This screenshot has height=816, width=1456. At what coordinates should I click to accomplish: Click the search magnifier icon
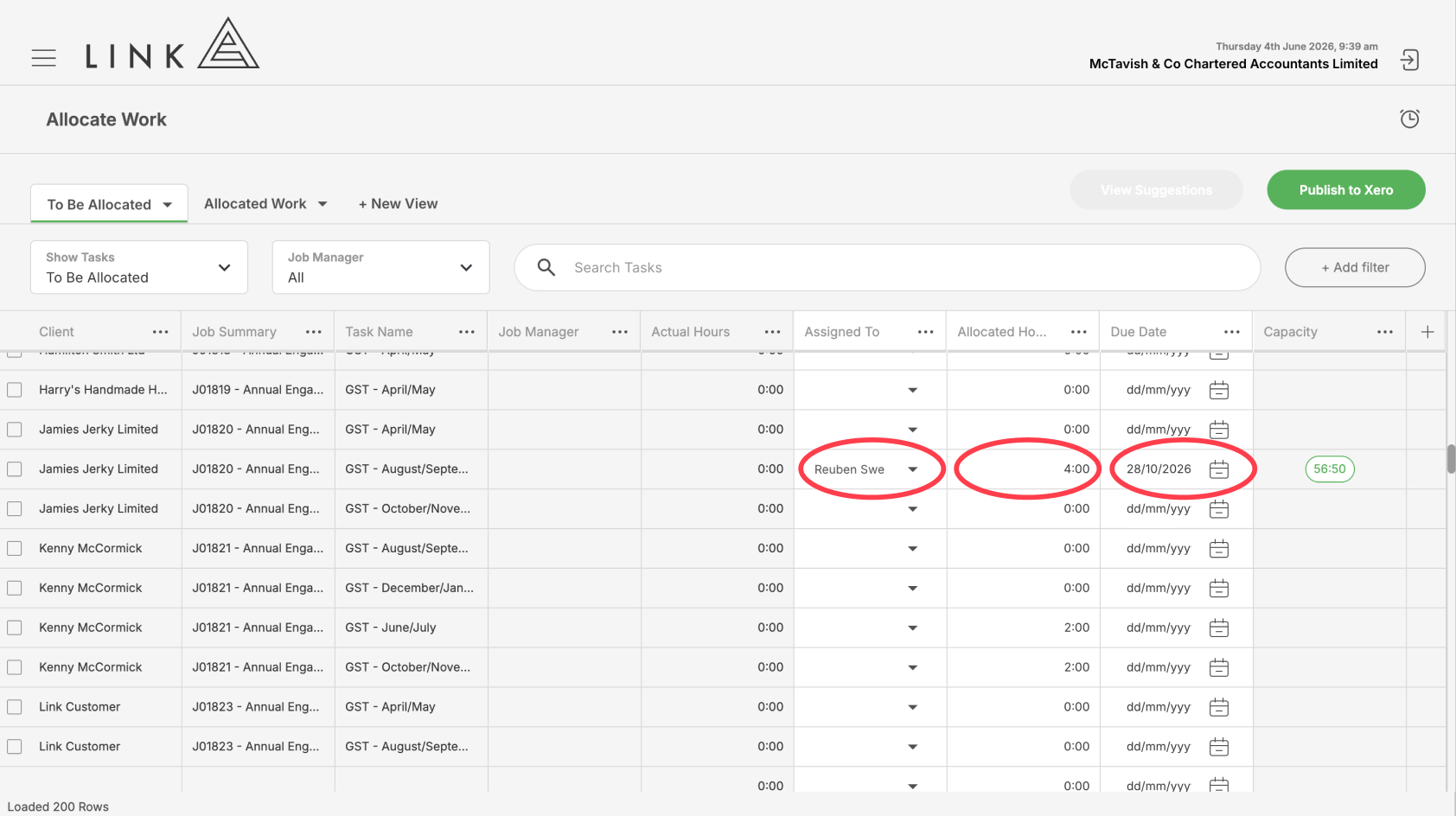(546, 267)
